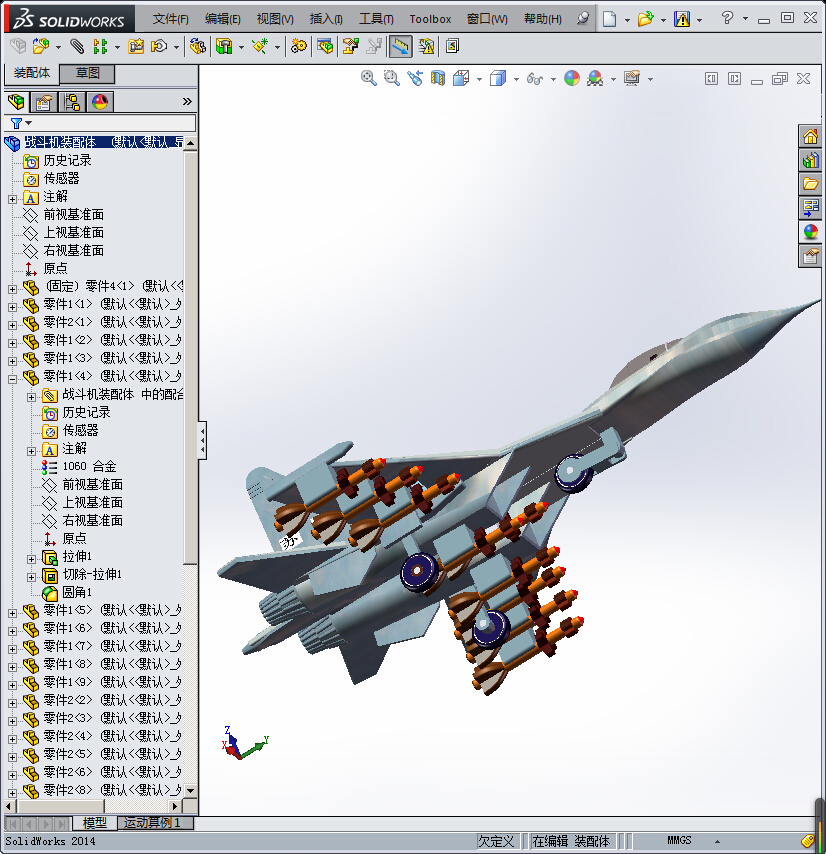Viewport: 826px width, 854px height.
Task: Click the status bar tag icon
Action: [x=809, y=841]
